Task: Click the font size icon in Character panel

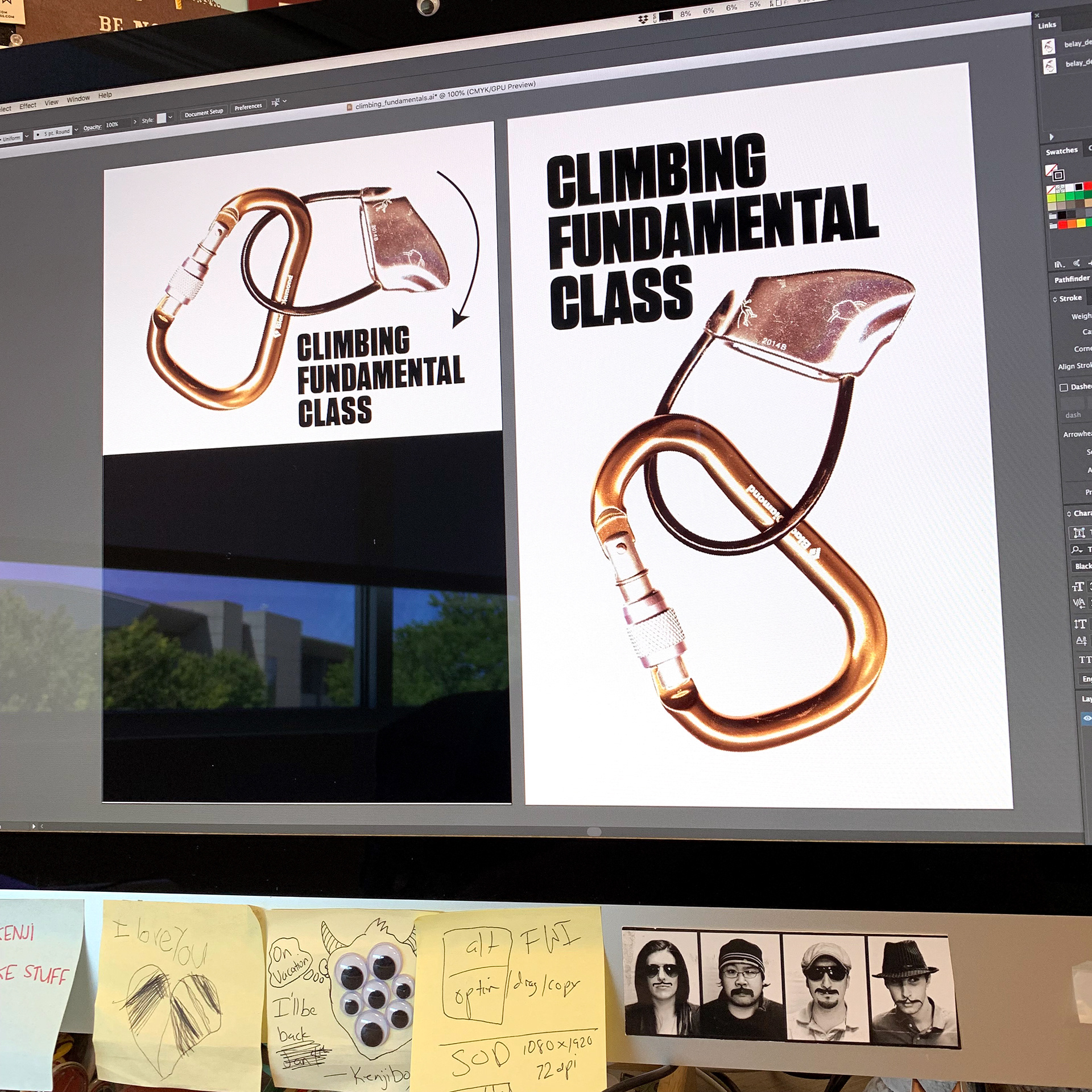Action: [x=1078, y=587]
